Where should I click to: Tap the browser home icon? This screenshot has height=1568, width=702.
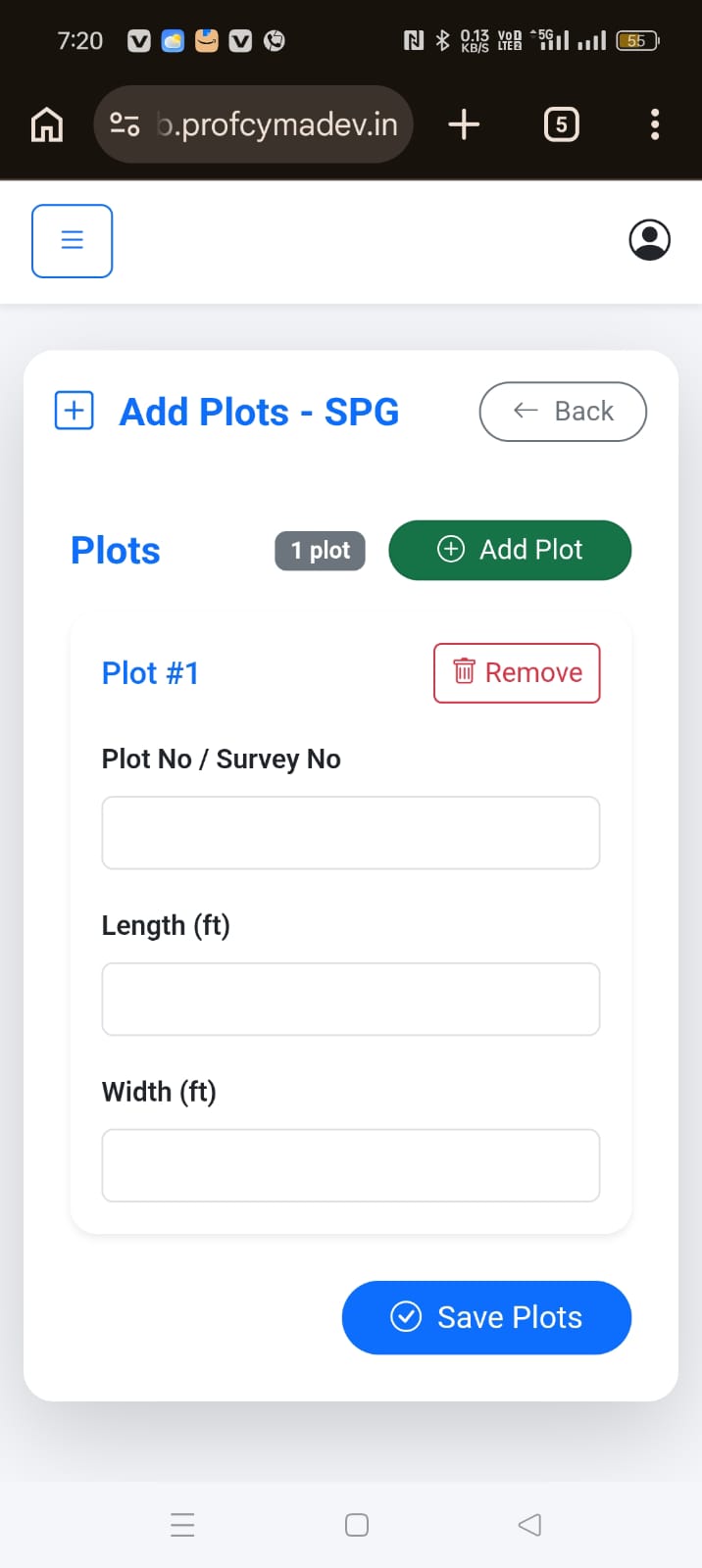pos(47,124)
